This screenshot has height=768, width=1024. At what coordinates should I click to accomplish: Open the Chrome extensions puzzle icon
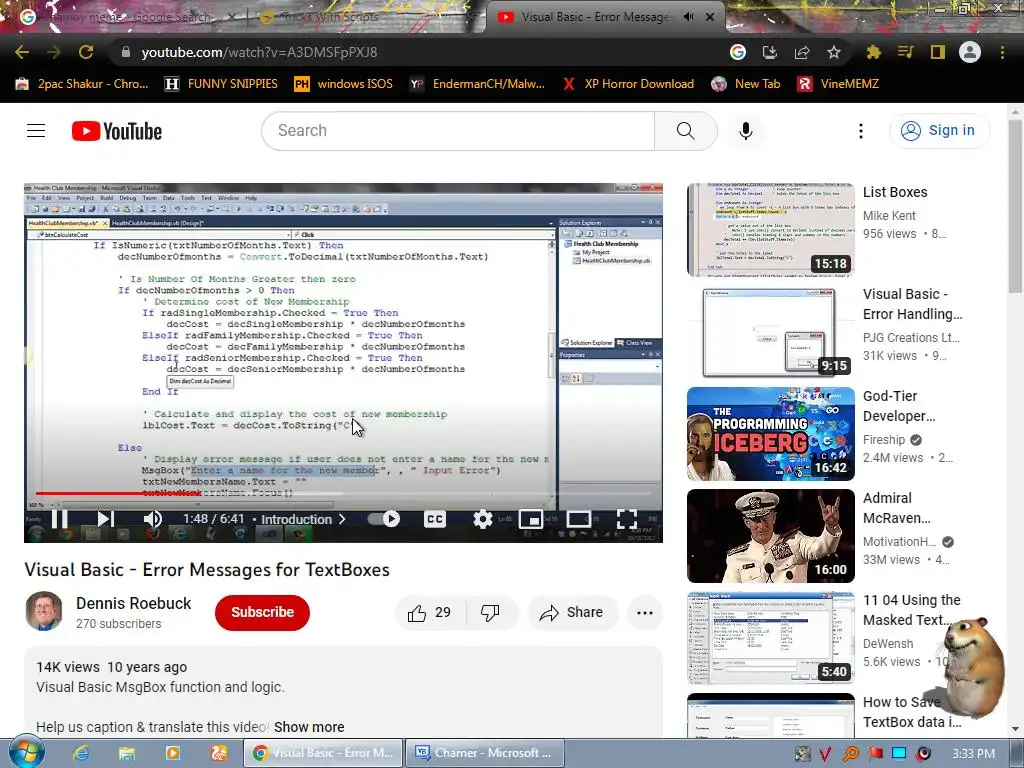pyautogui.click(x=873, y=52)
